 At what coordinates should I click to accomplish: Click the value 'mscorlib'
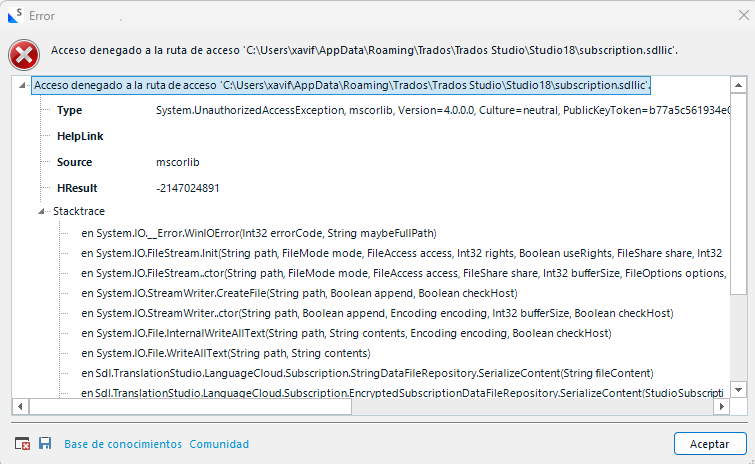pos(178,162)
